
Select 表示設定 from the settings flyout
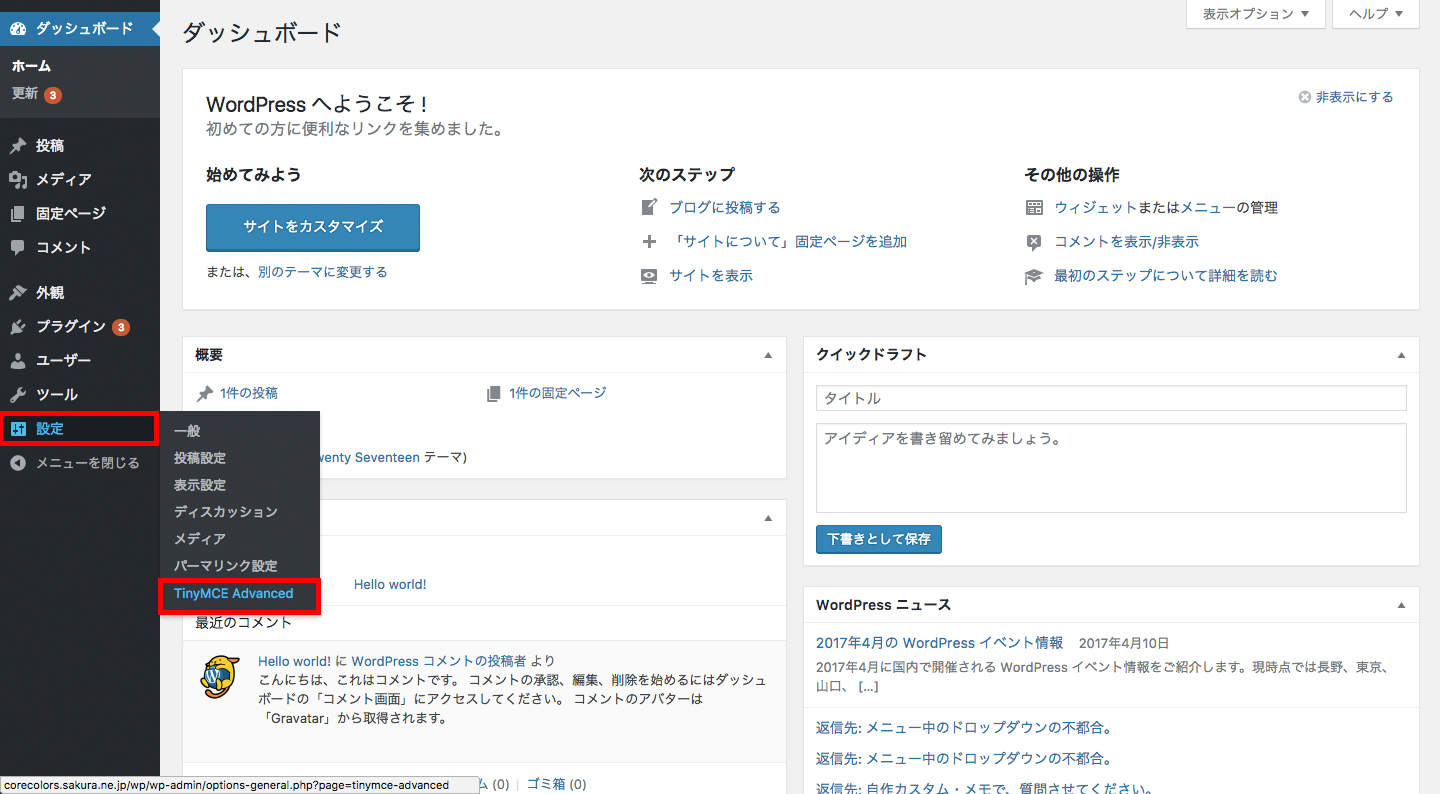pyautogui.click(x=200, y=485)
